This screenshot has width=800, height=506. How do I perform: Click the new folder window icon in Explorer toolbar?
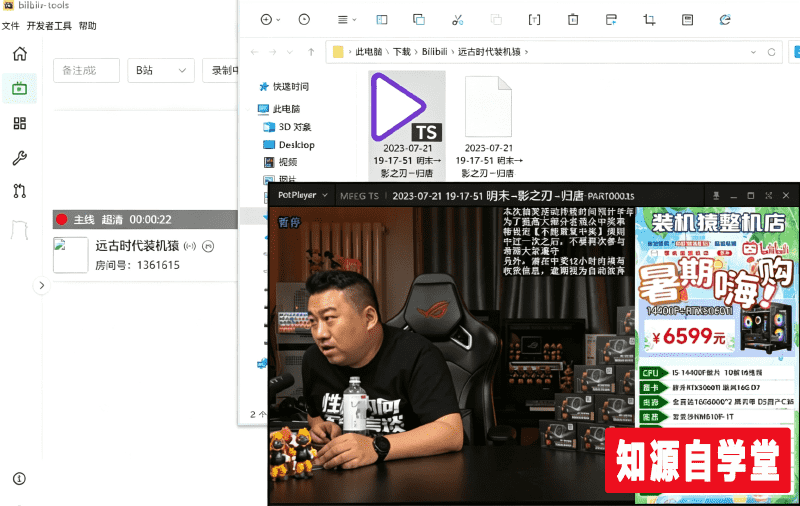[x=611, y=19]
